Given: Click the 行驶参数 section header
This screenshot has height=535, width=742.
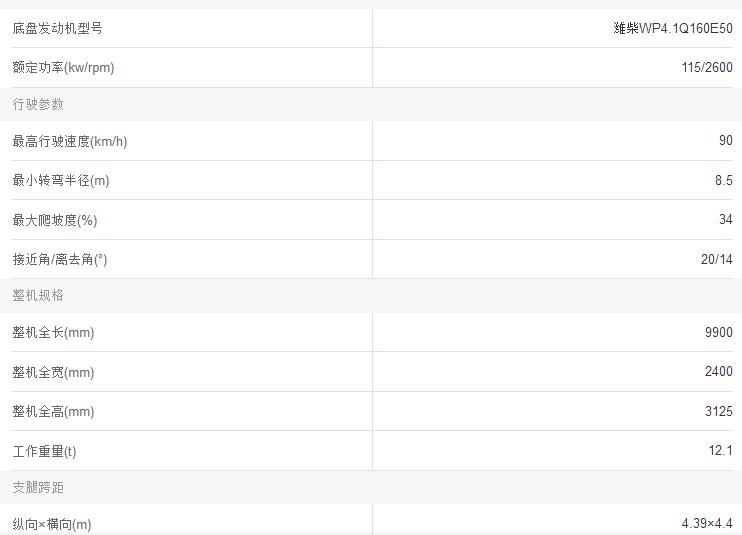Looking at the screenshot, I should pos(38,104).
